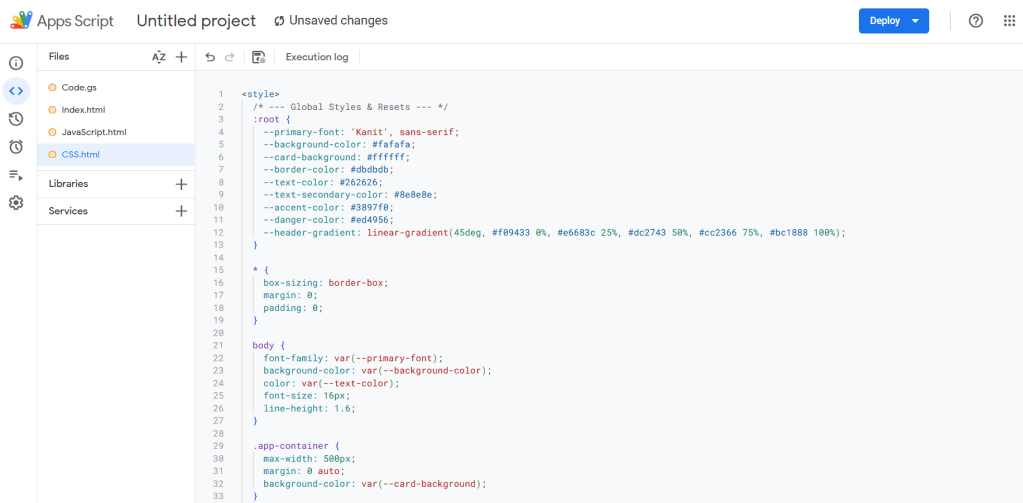
Task: Add a new file with plus icon
Action: pos(181,57)
